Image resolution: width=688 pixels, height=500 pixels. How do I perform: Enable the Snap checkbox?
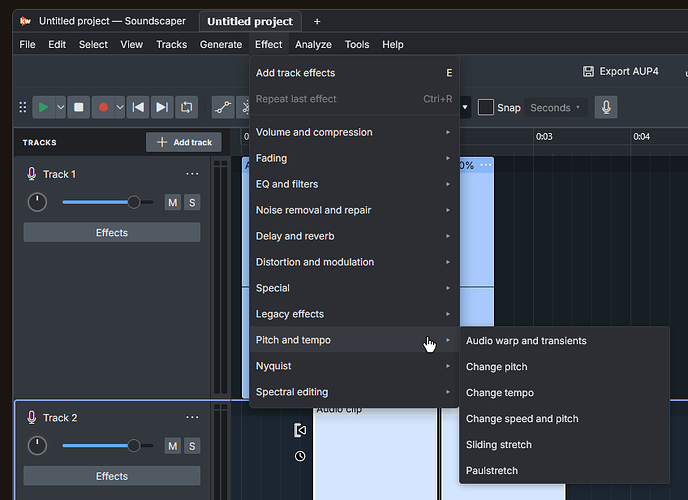point(486,107)
